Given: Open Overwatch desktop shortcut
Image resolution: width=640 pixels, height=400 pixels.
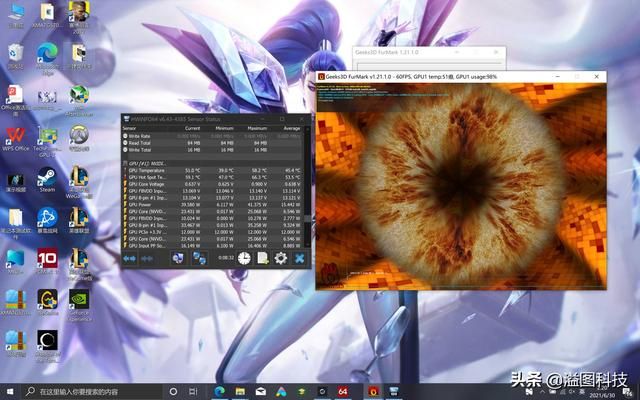Looking at the screenshot, I should (79, 139).
